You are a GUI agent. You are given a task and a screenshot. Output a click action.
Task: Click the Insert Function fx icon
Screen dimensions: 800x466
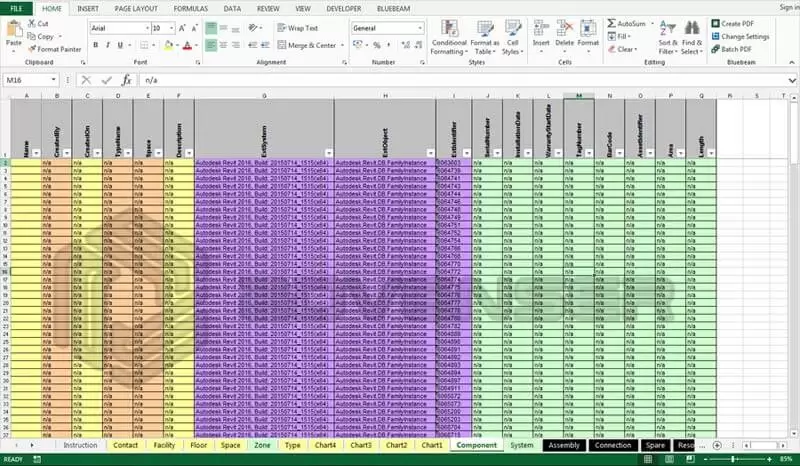click(x=127, y=80)
